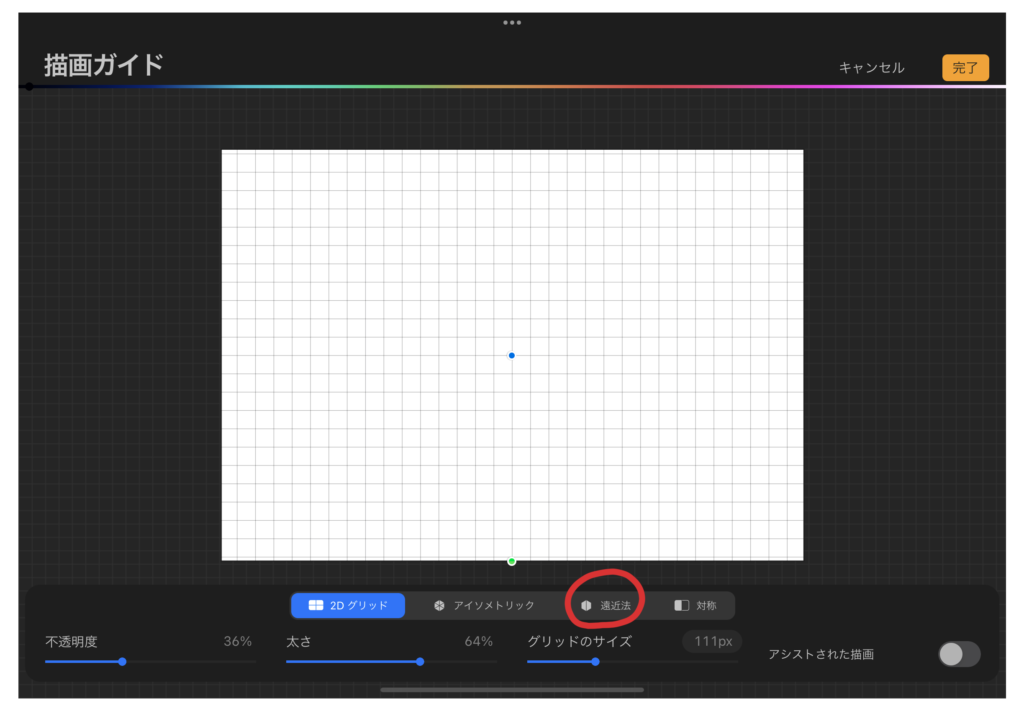
Task: Select the 2D グリッド tab
Action: pos(348,605)
